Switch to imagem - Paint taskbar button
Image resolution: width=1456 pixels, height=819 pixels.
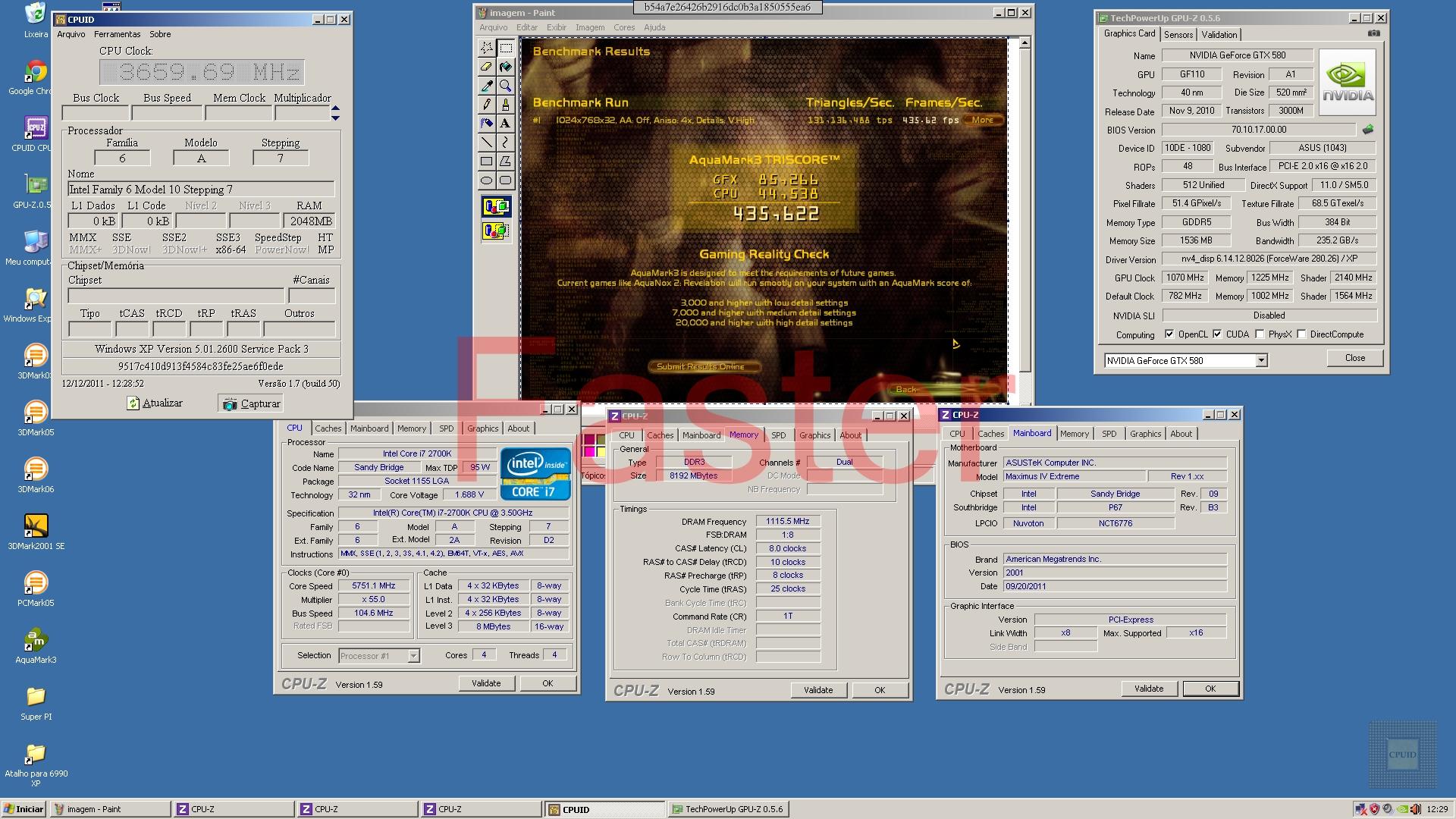pos(111,809)
